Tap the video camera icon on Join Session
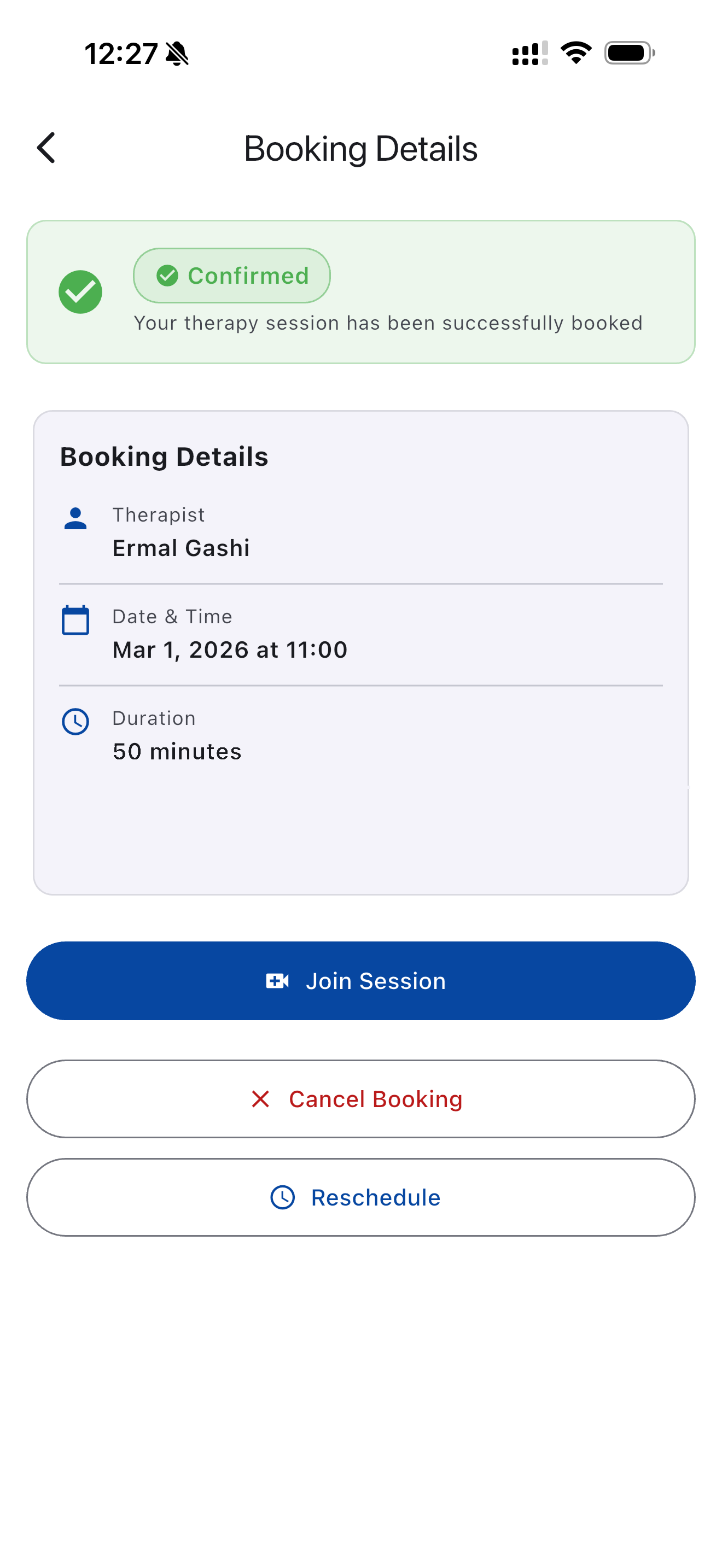 tap(278, 981)
